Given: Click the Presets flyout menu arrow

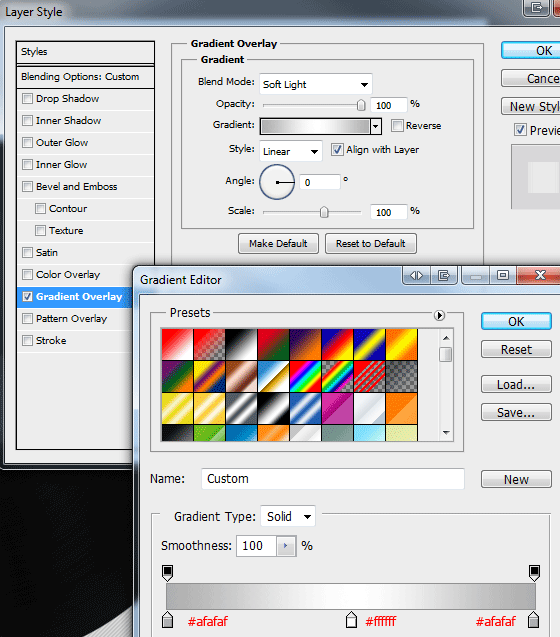Looking at the screenshot, I should 439,315.
